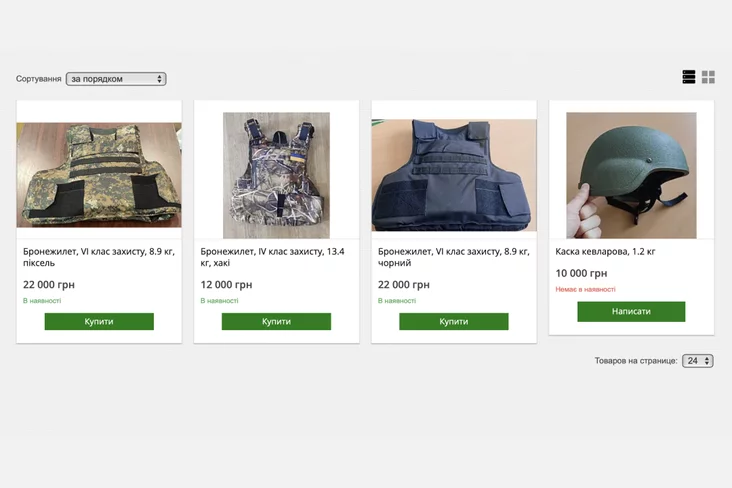The image size is (732, 488).
Task: Open items-per-page dropdown showing 24
Action: coord(697,361)
